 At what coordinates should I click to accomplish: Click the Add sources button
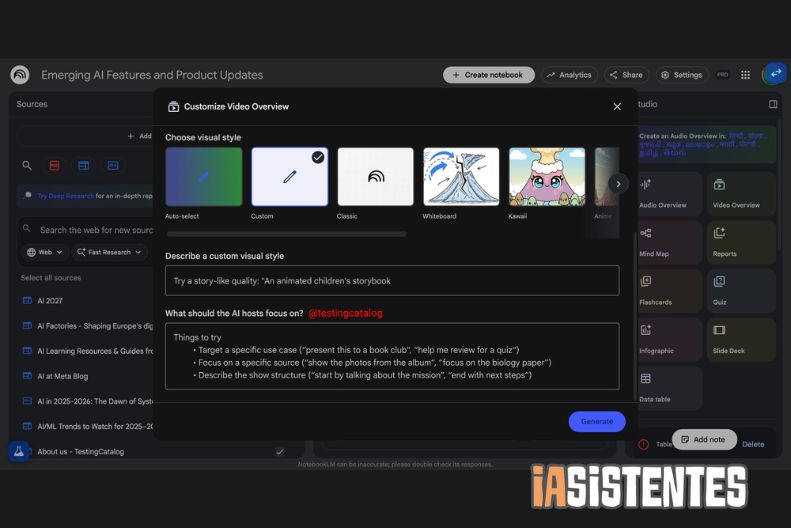[x=139, y=136]
